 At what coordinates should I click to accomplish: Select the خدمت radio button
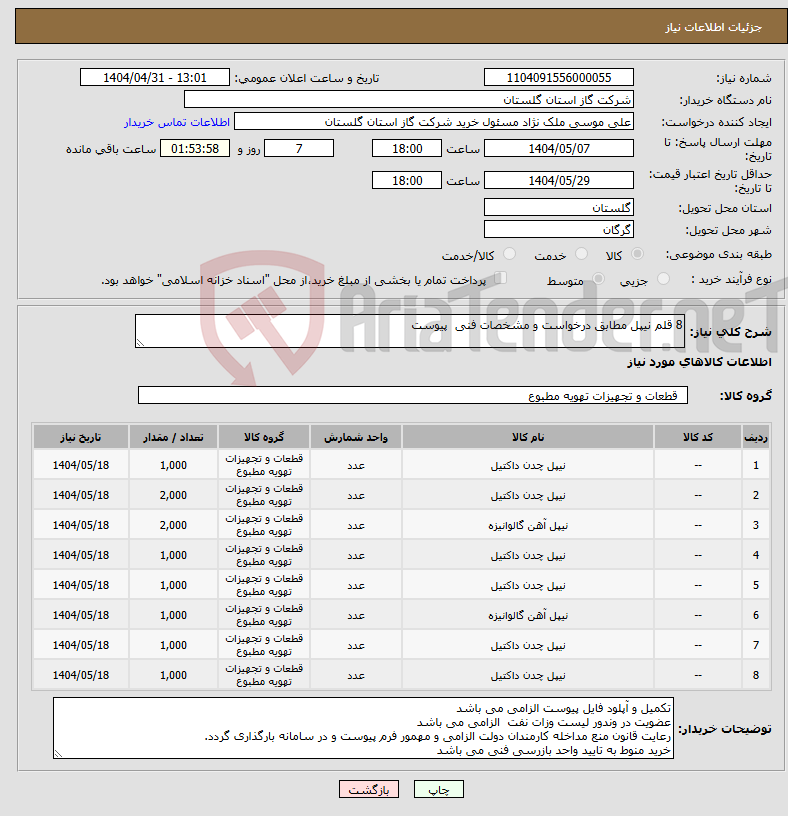tap(581, 254)
